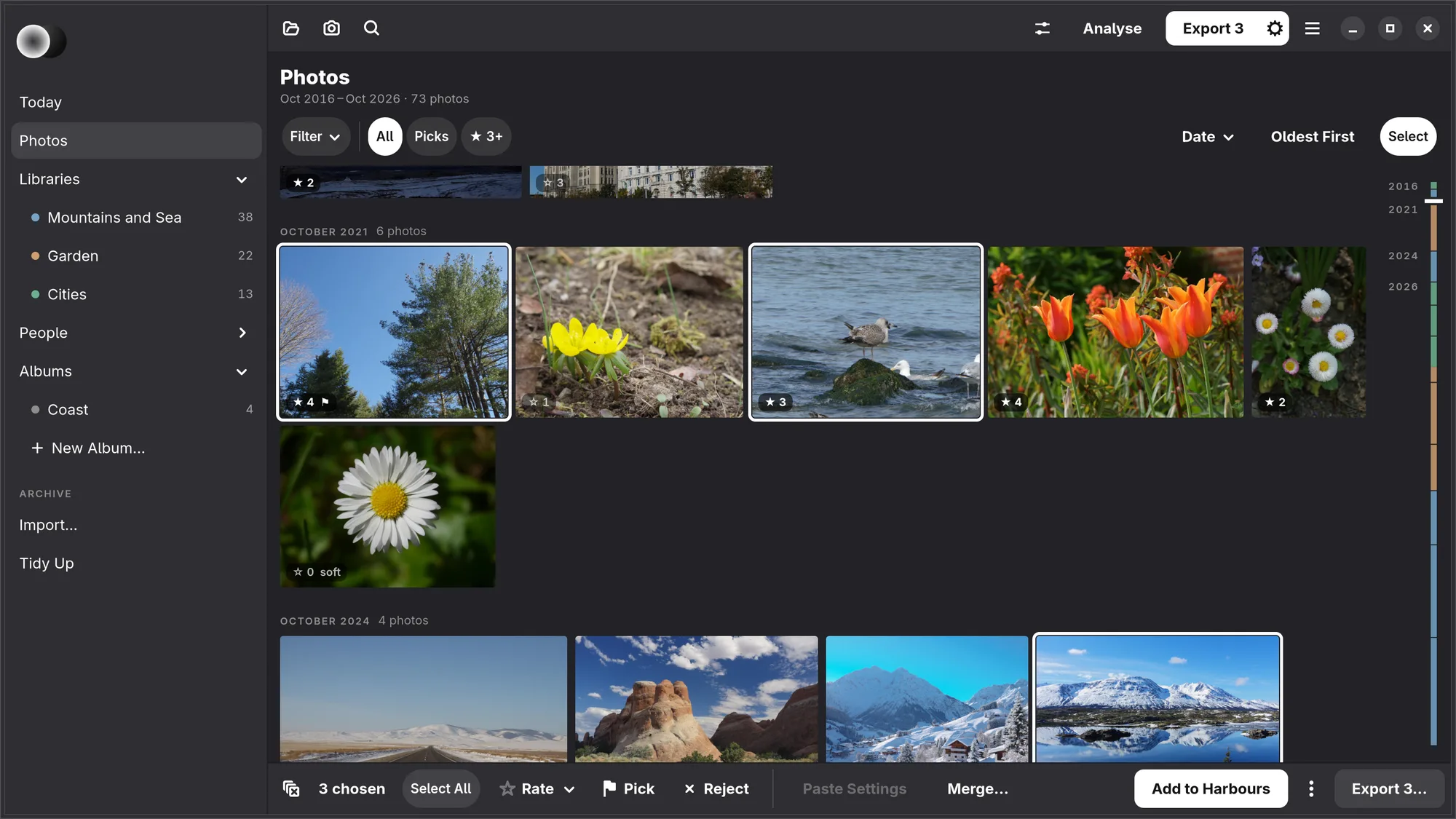Screen dimensions: 1456x819
Task: Click the Analyse button
Action: point(1112,28)
